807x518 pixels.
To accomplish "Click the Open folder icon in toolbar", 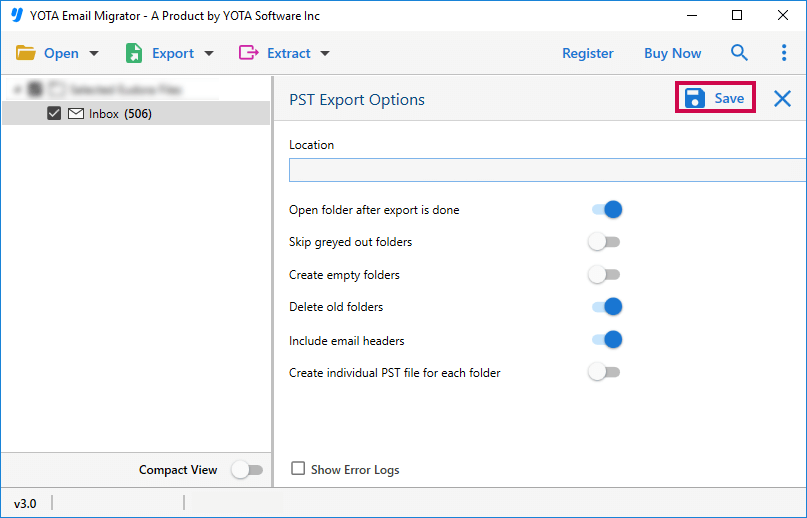I will [26, 53].
